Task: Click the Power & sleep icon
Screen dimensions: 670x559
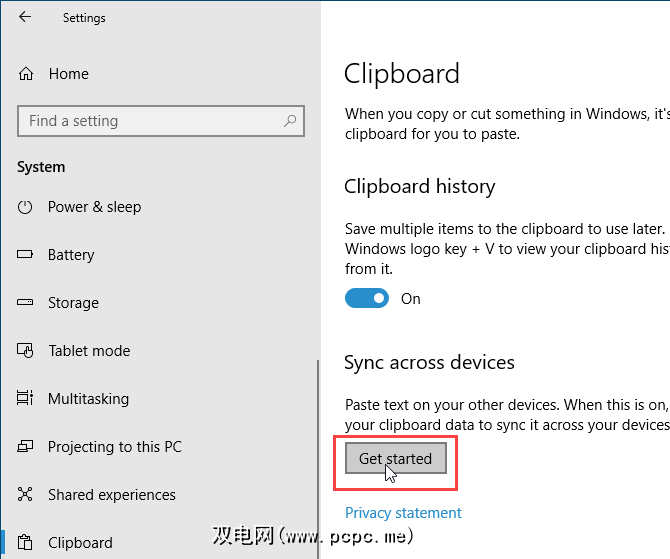Action: (26, 207)
